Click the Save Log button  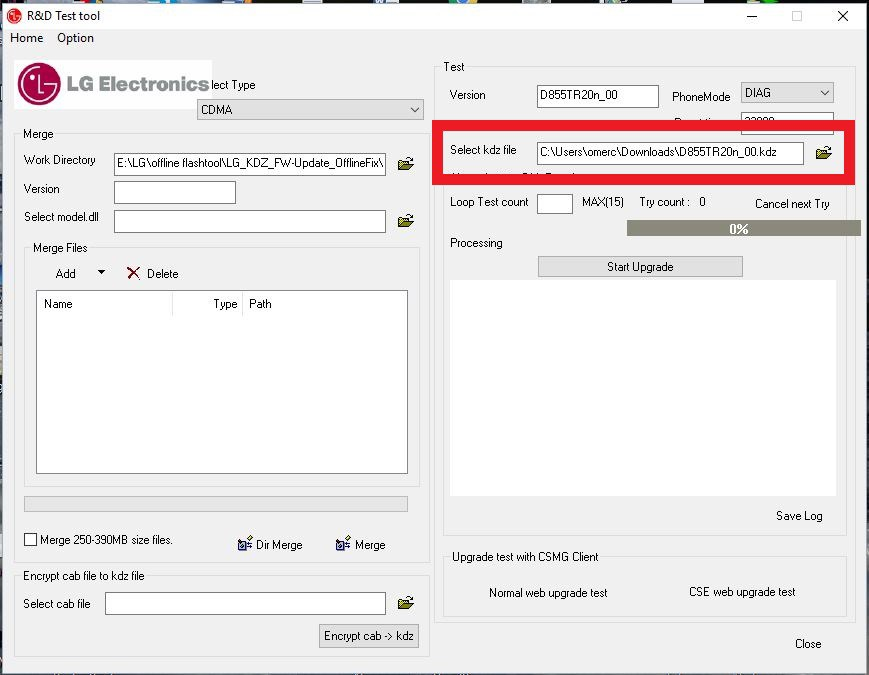point(799,516)
